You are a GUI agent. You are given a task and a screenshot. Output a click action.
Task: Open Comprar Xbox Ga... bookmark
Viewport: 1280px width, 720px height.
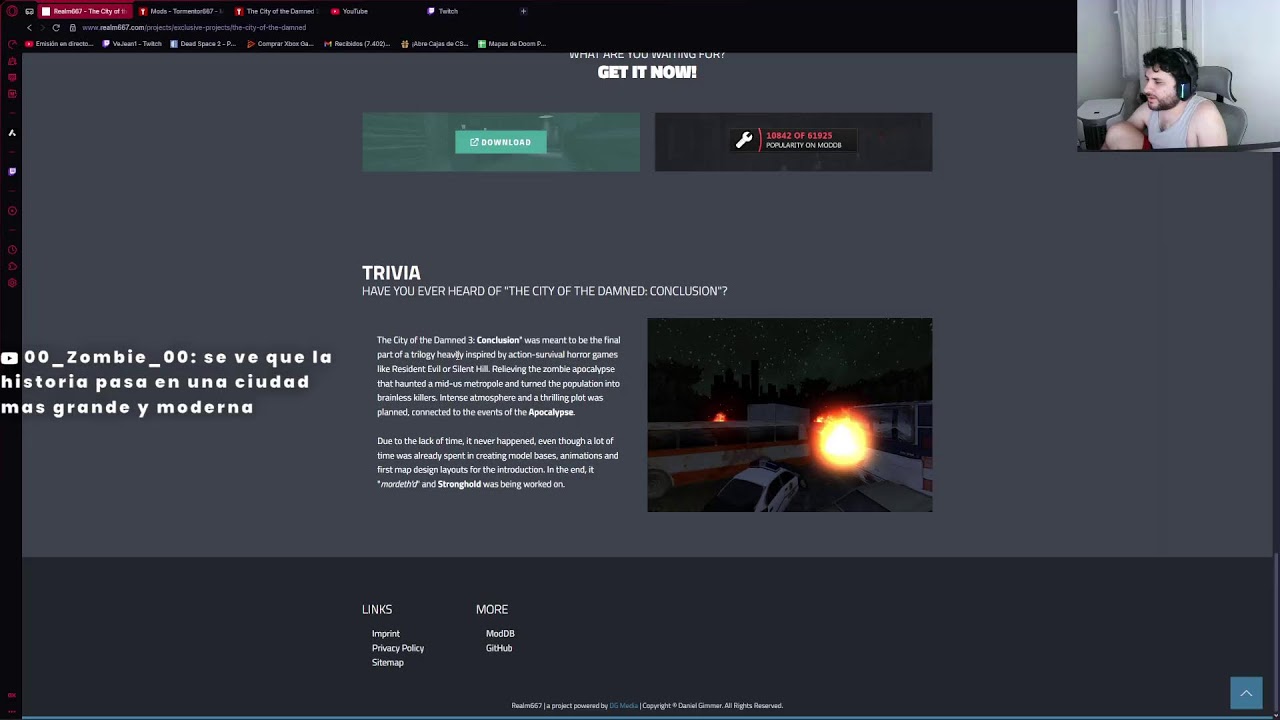point(280,44)
